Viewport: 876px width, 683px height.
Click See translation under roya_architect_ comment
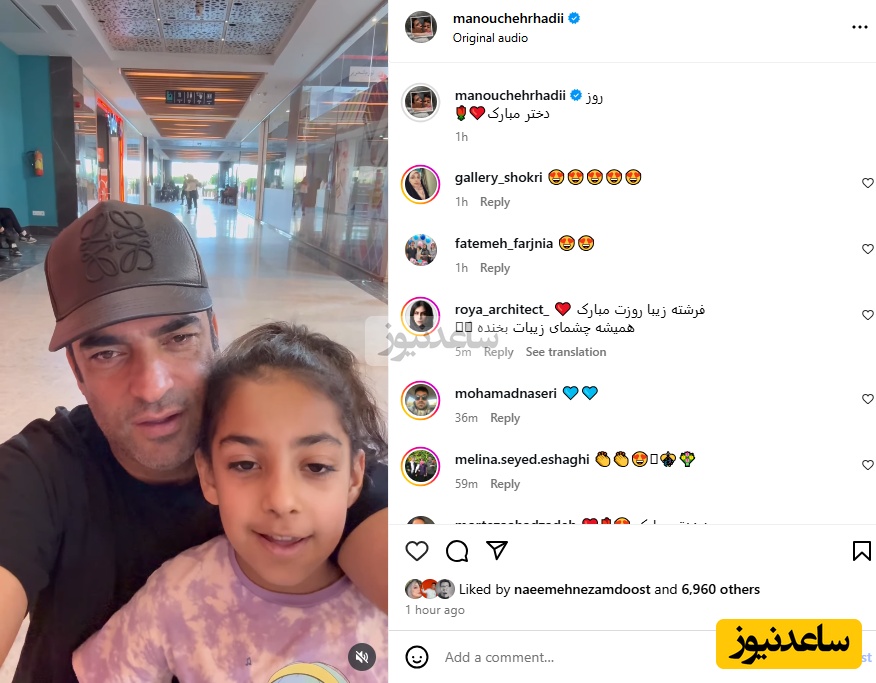click(565, 352)
